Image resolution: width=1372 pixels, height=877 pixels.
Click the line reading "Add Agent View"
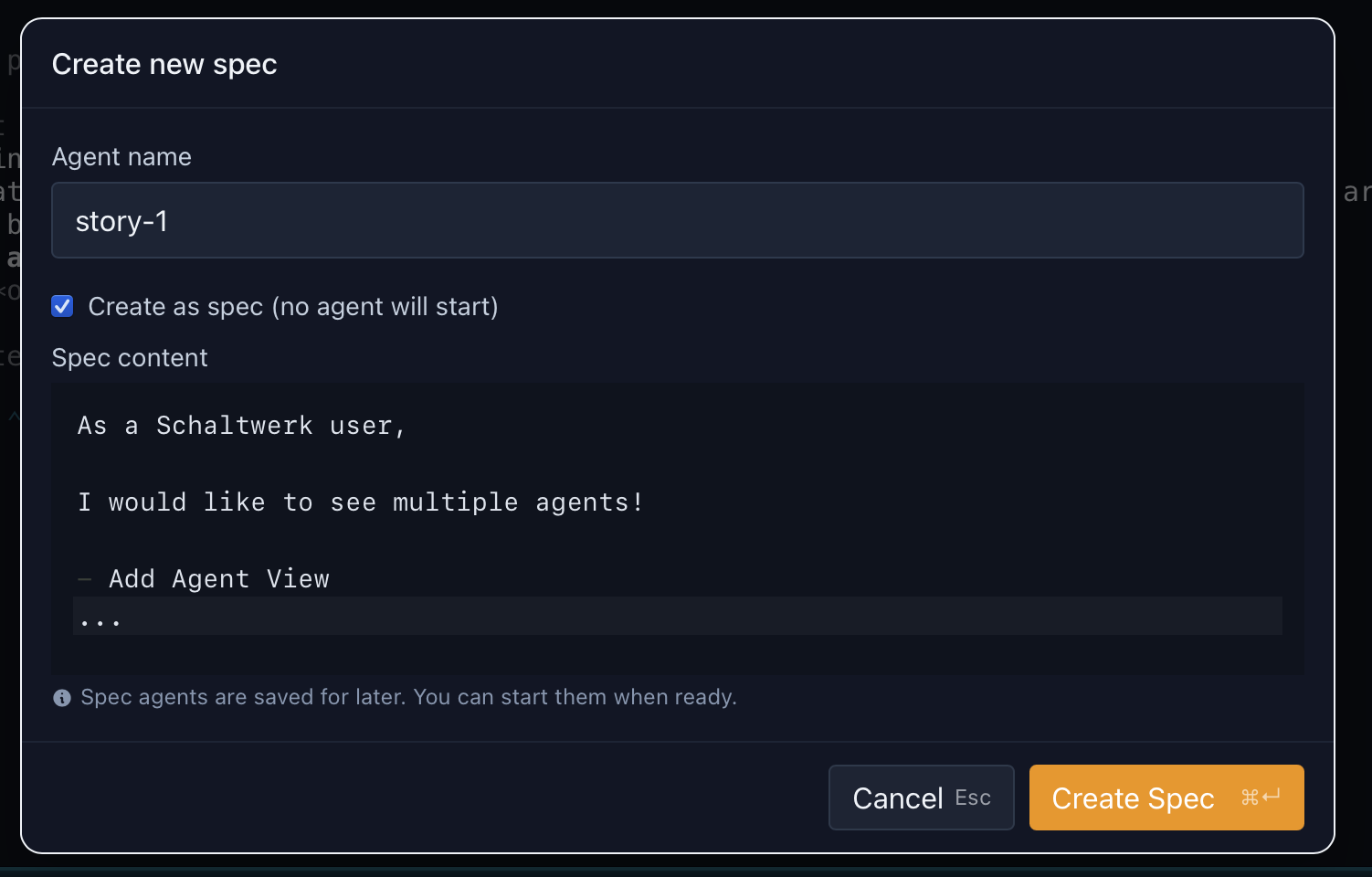(x=219, y=578)
